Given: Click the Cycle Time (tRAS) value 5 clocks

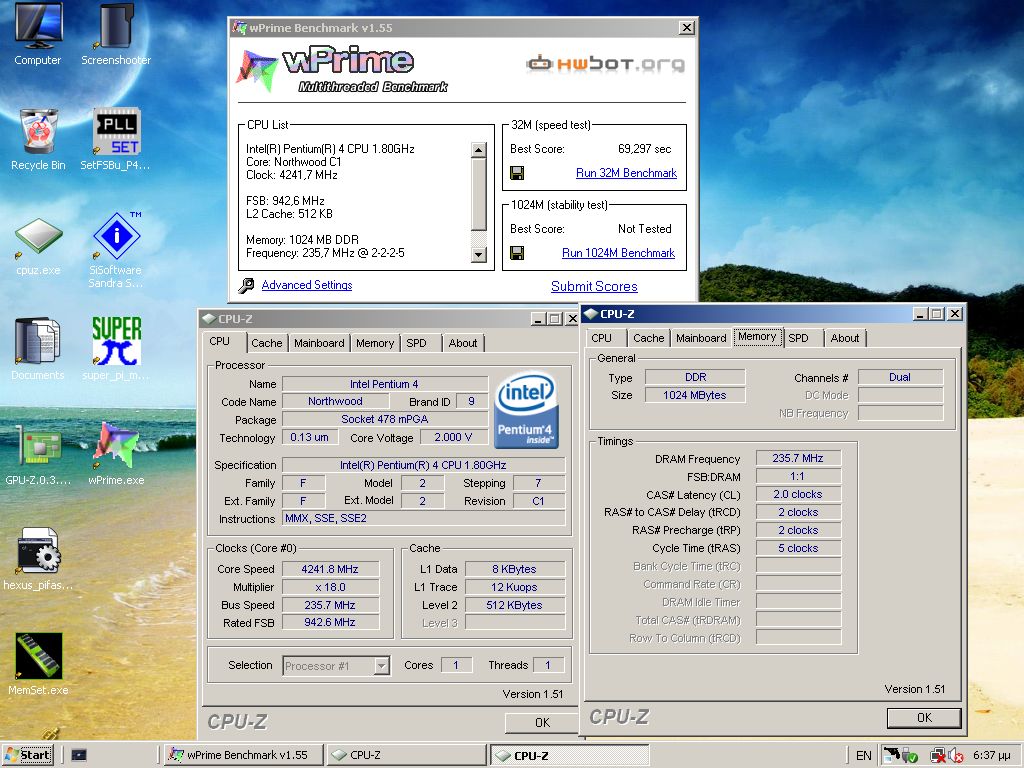Looking at the screenshot, I should [x=798, y=549].
